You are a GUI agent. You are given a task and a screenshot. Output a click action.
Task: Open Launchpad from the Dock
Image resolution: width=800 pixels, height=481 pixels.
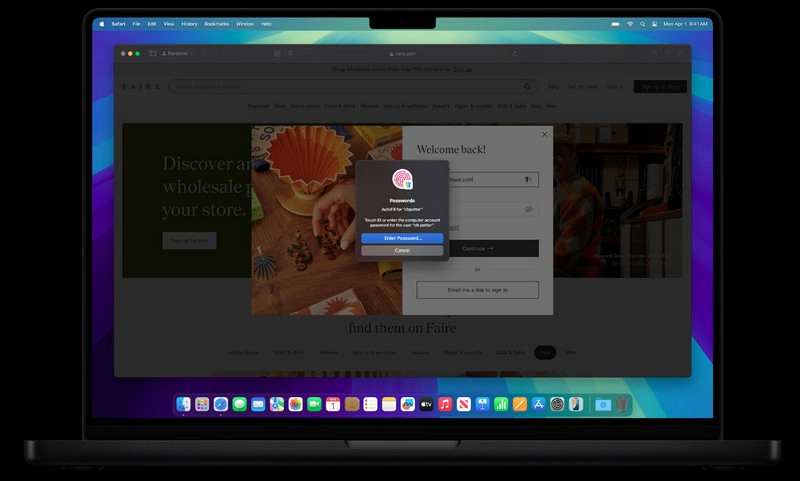(202, 404)
